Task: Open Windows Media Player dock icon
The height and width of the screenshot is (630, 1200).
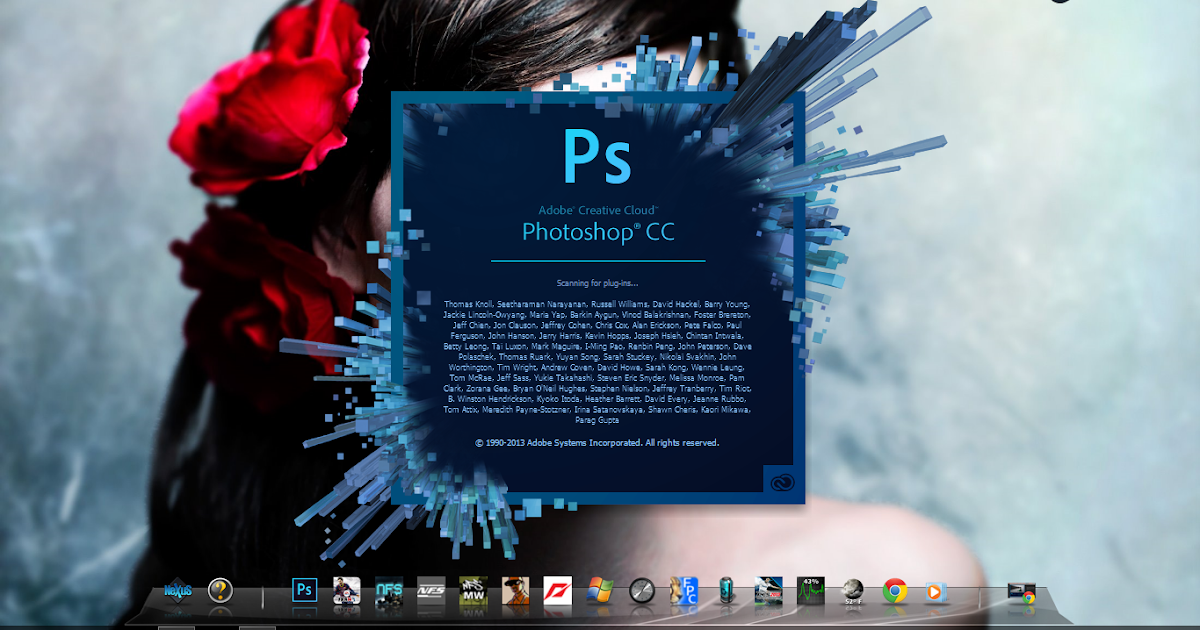Action: pyautogui.click(x=936, y=591)
